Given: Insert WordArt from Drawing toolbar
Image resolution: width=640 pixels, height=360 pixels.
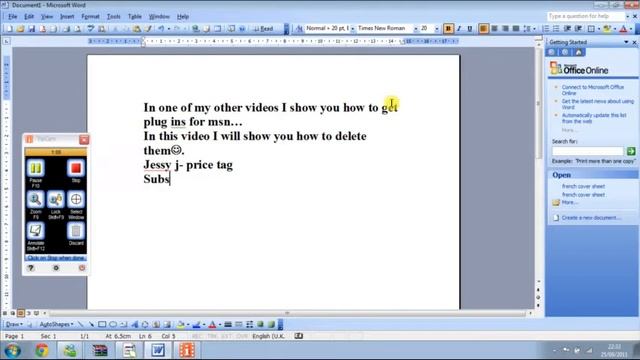Looking at the screenshot, I should tap(134, 324).
